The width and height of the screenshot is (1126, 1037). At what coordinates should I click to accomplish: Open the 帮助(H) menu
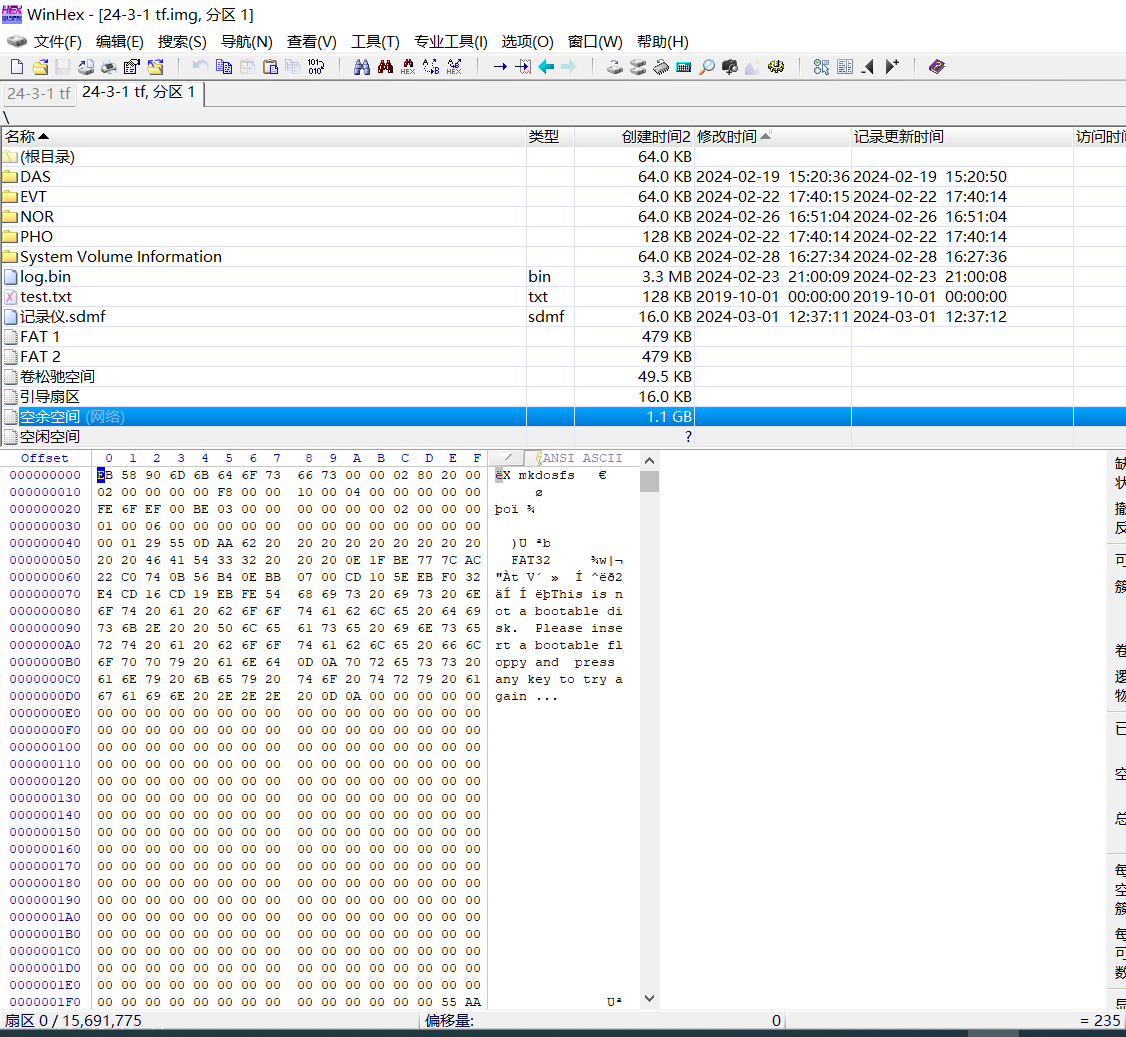[x=663, y=42]
